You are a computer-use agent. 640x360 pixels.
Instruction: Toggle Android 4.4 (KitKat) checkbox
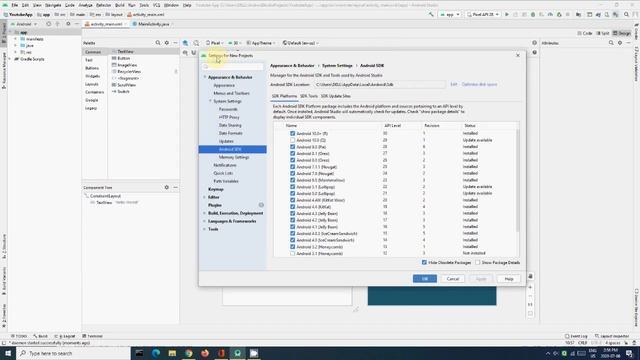(x=292, y=207)
